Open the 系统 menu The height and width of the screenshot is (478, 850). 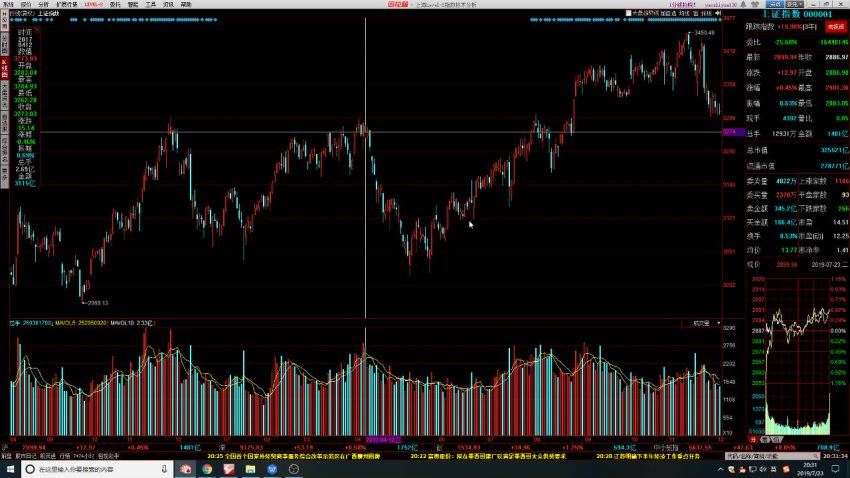(8, 4)
